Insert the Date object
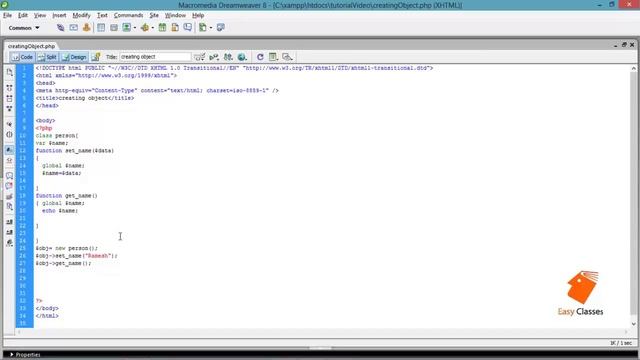 pos(162,28)
